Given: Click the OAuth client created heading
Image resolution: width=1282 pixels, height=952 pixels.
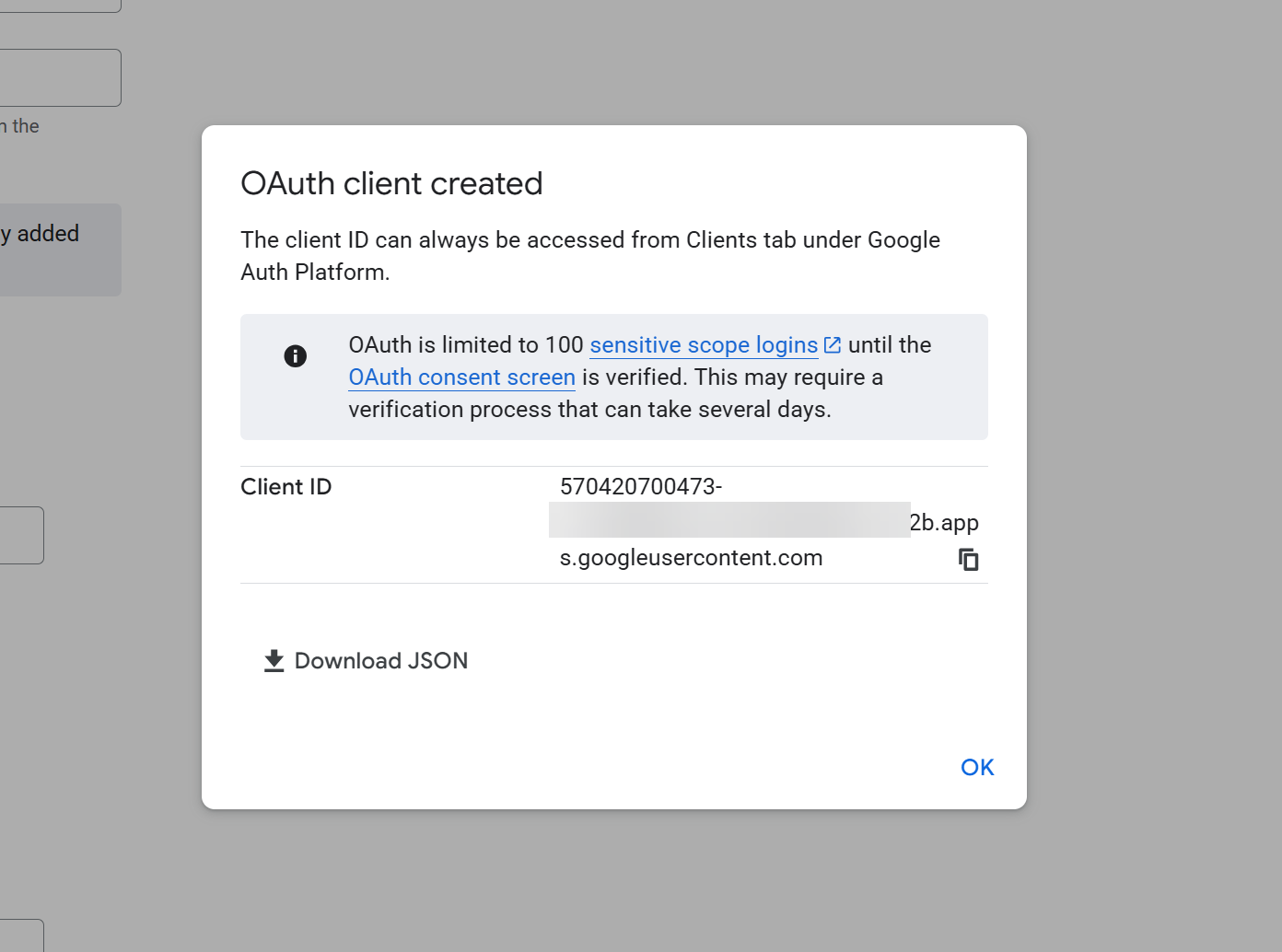Looking at the screenshot, I should pyautogui.click(x=391, y=183).
